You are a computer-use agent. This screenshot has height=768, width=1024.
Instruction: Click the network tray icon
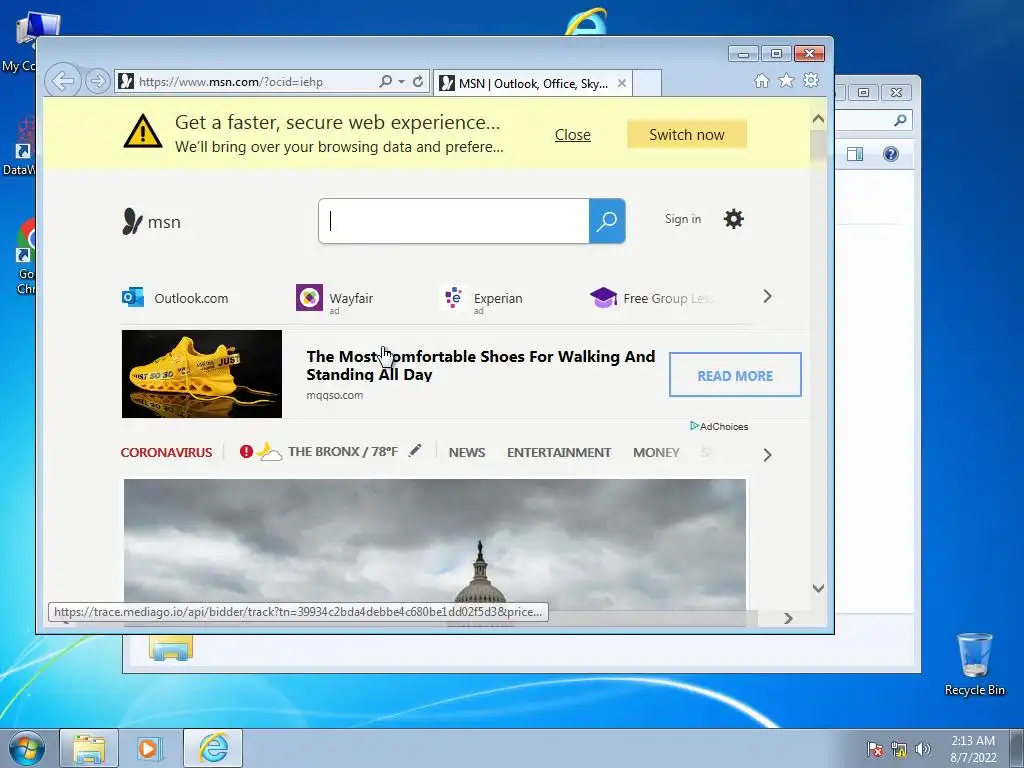(899, 749)
